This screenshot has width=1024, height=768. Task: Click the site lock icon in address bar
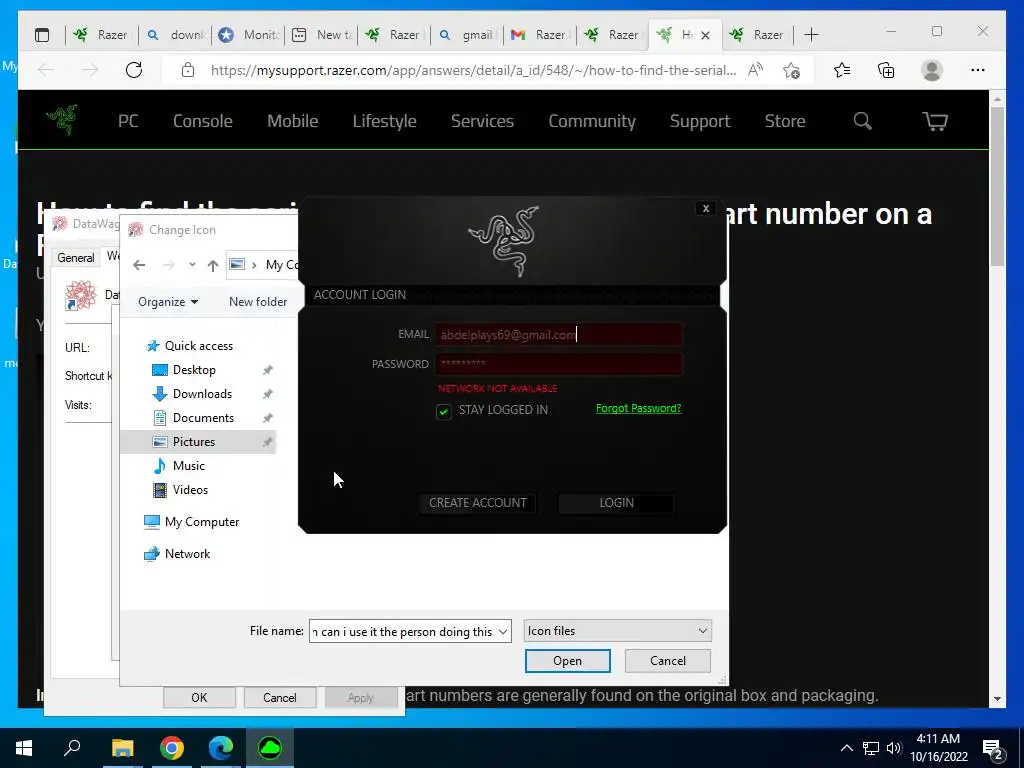coord(188,70)
